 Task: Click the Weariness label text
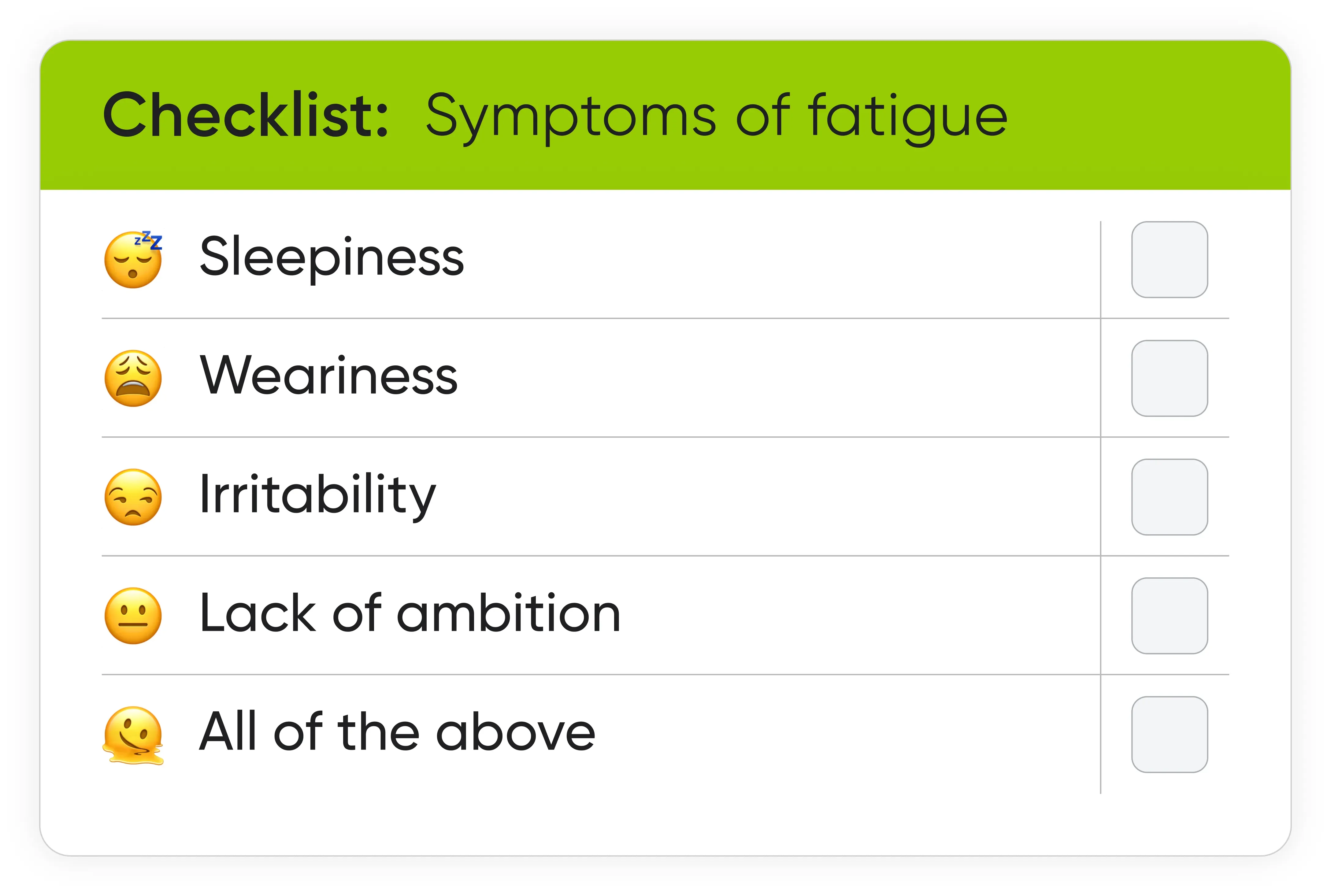click(328, 376)
